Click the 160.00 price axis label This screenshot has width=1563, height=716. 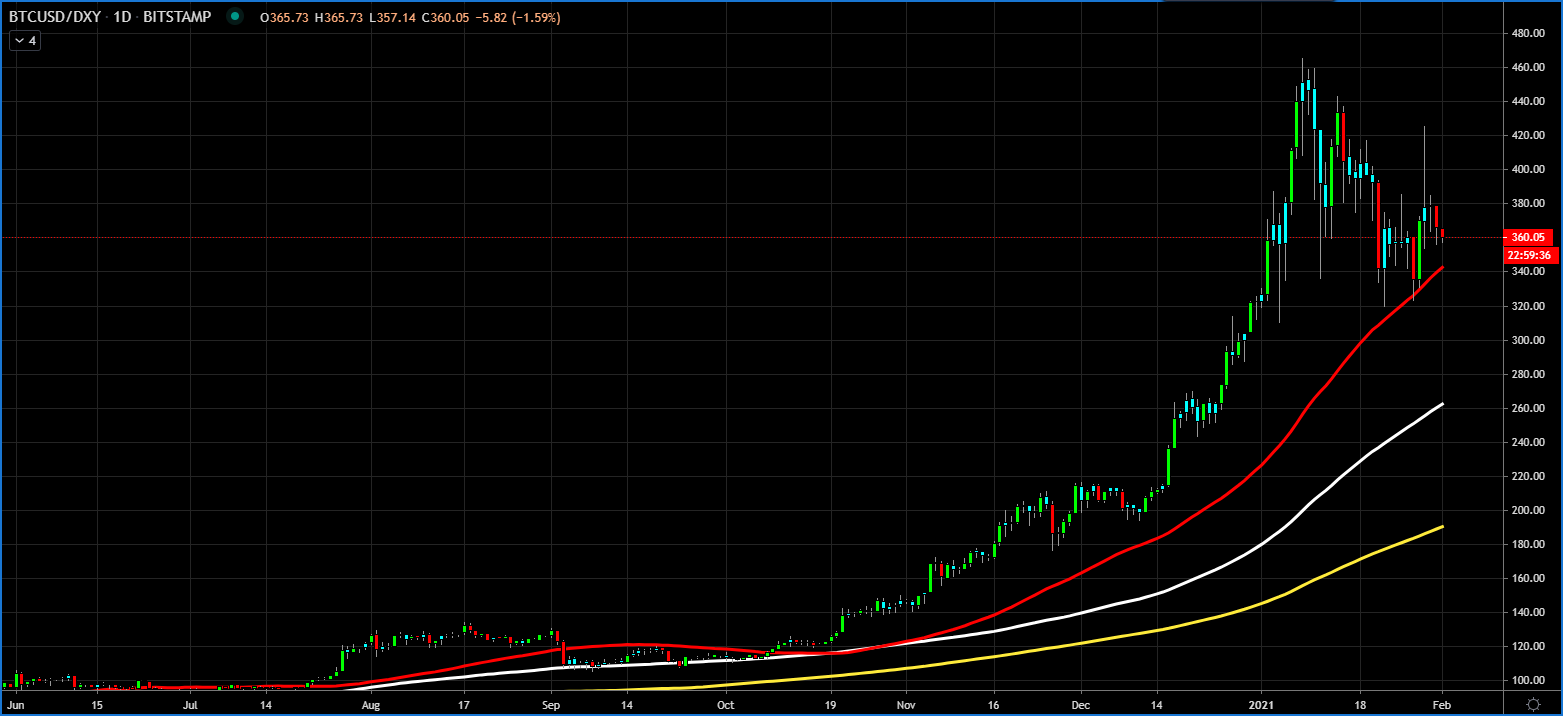(1530, 578)
